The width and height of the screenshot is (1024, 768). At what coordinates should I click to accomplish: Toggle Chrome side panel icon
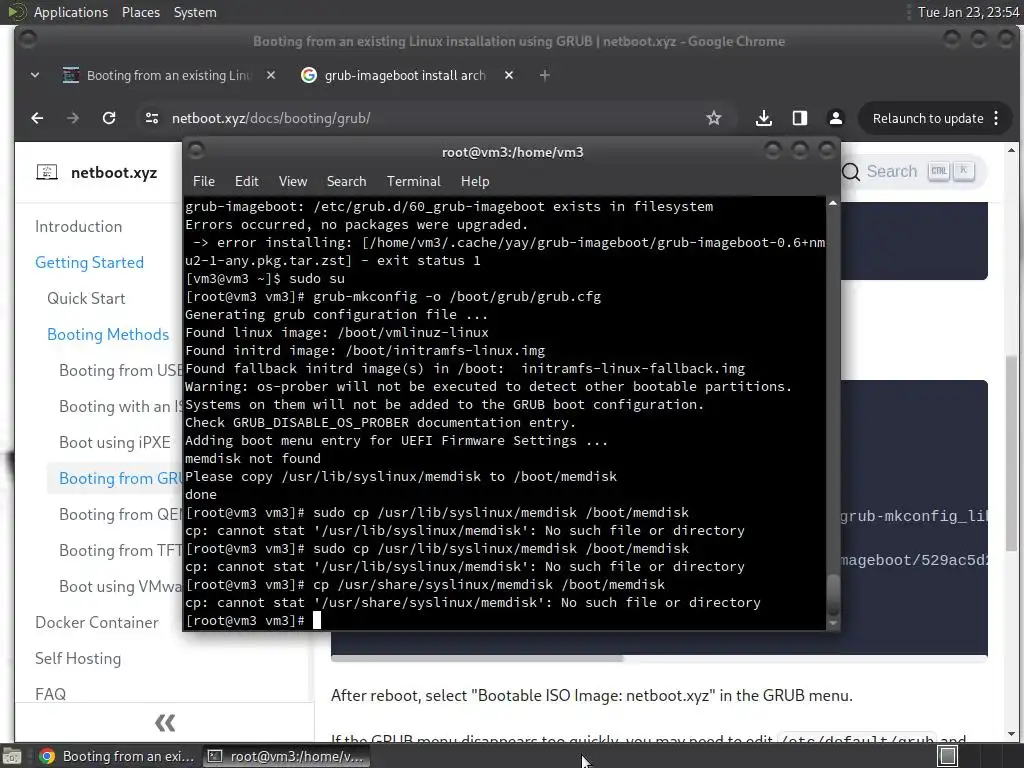pyautogui.click(x=799, y=118)
